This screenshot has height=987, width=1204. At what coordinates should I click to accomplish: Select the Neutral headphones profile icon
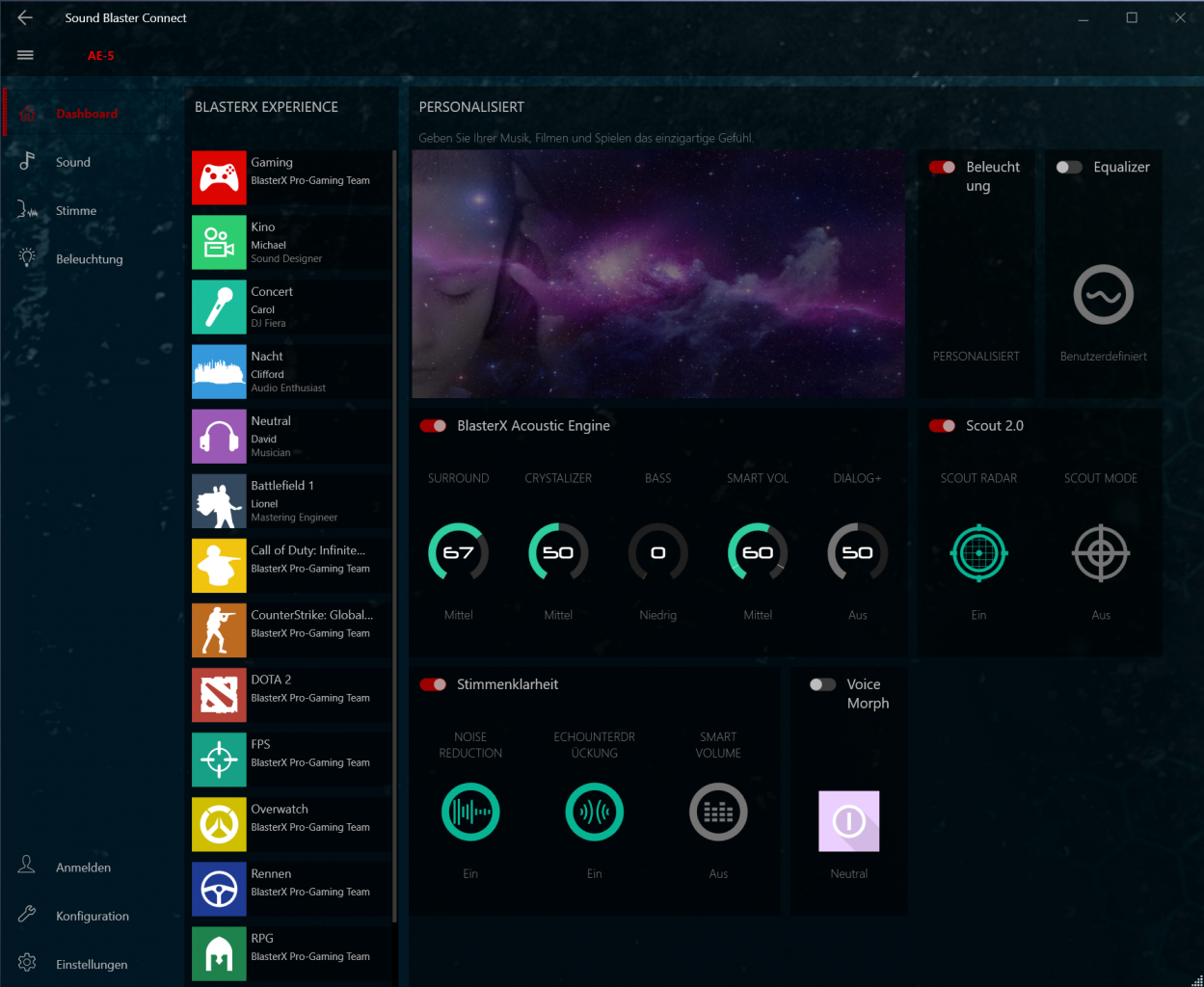pos(219,437)
